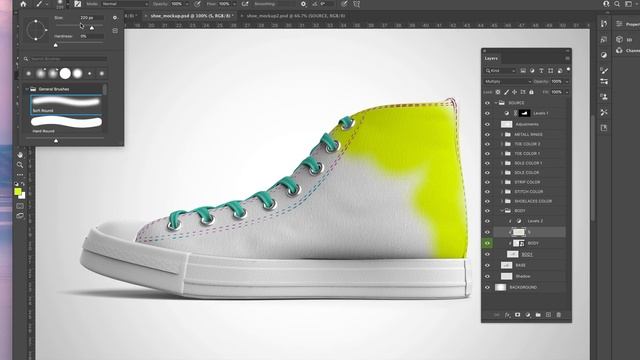This screenshot has height=360, width=640.
Task: Toggle the brush settings panel icon
Action: click(x=78, y=4)
